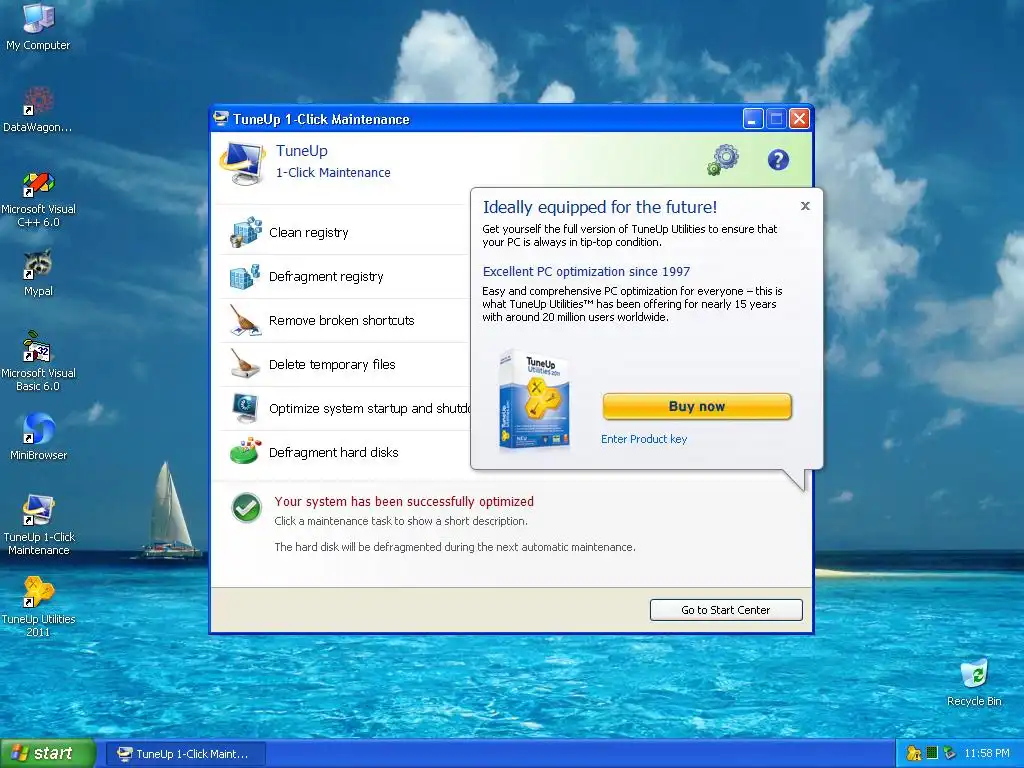1024x768 pixels.
Task: Select Optimize system startup and shutdown label
Action: point(370,408)
